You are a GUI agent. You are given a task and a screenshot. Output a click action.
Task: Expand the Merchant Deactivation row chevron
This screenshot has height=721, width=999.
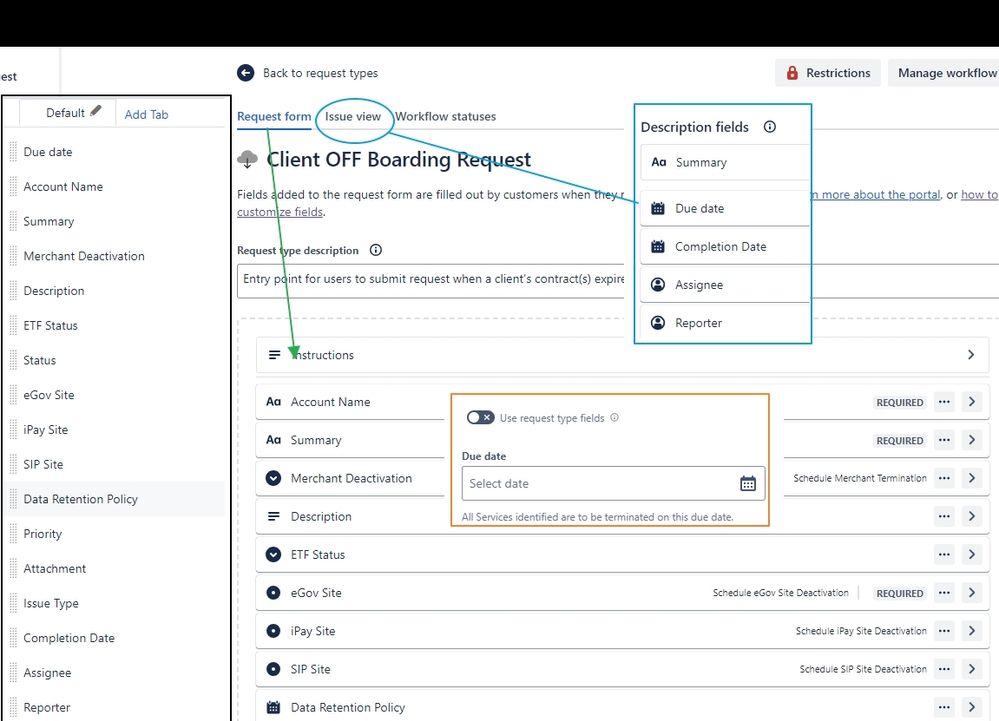972,478
